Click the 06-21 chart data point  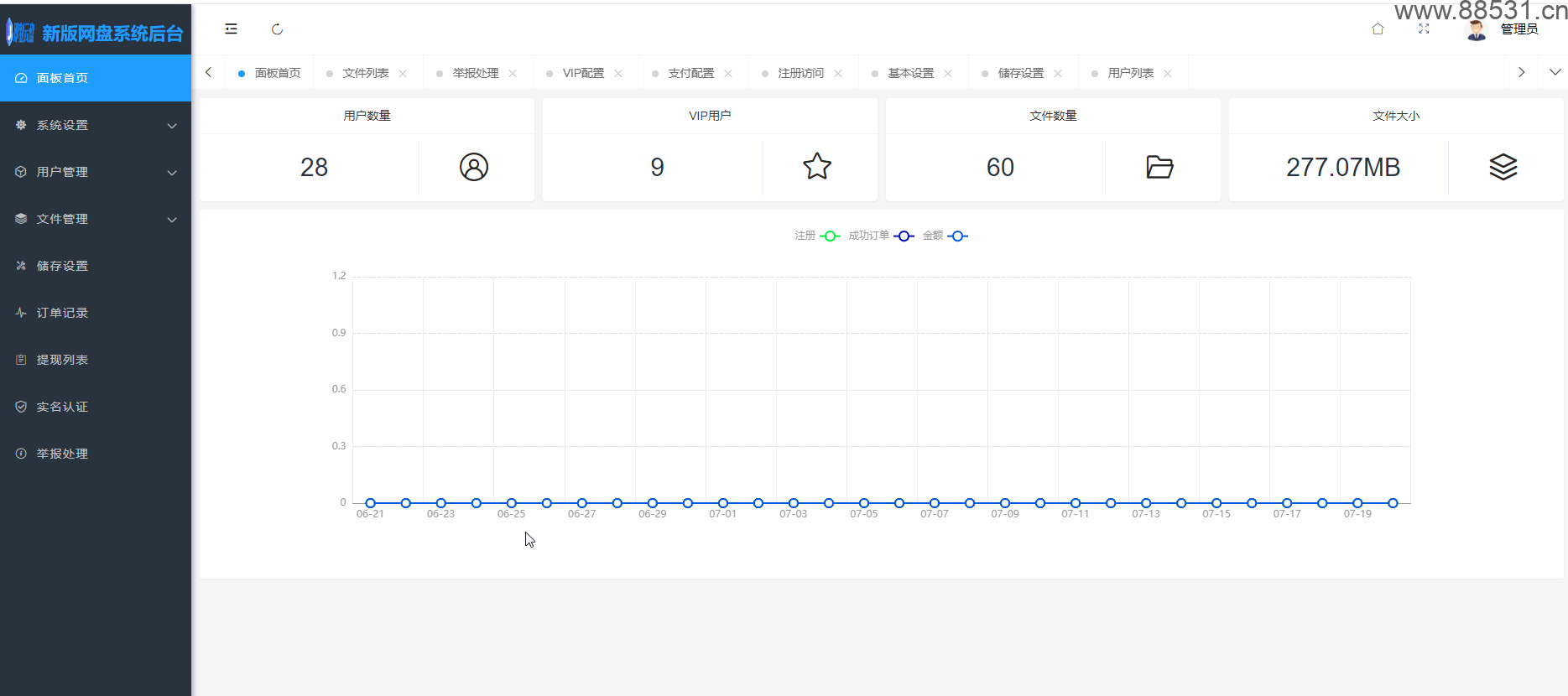[370, 503]
